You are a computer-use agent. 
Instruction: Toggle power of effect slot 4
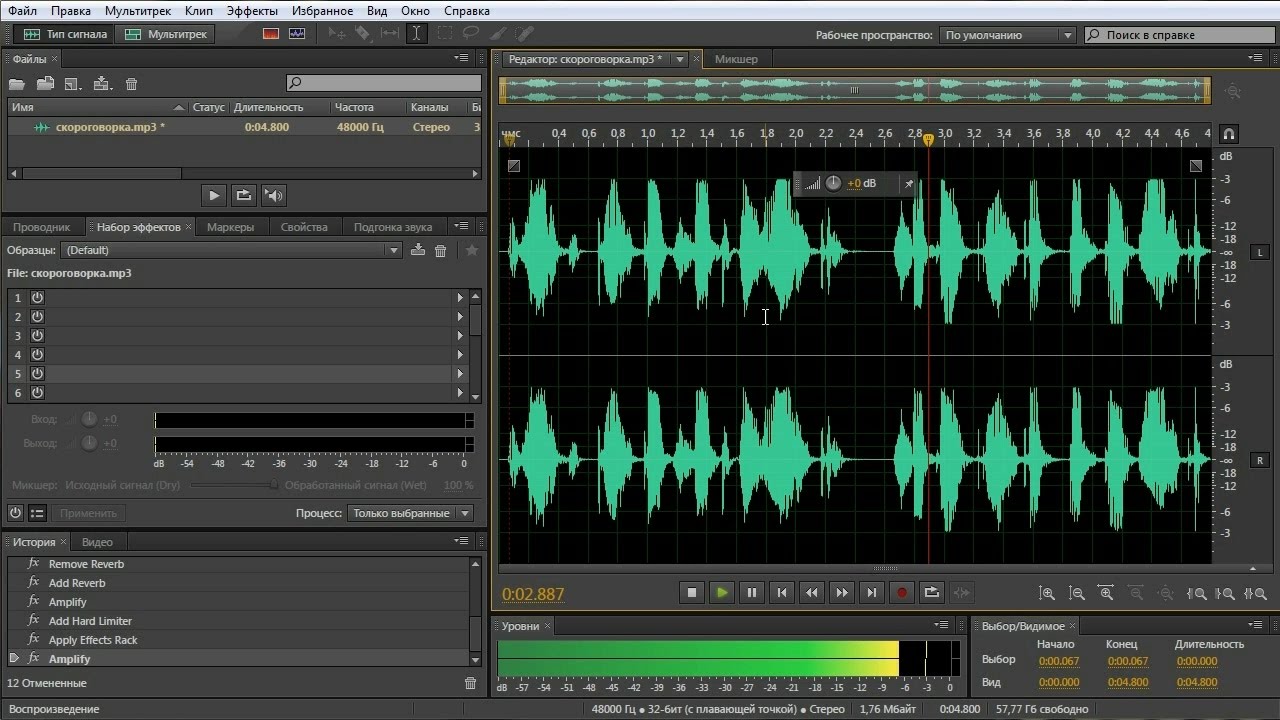37,355
